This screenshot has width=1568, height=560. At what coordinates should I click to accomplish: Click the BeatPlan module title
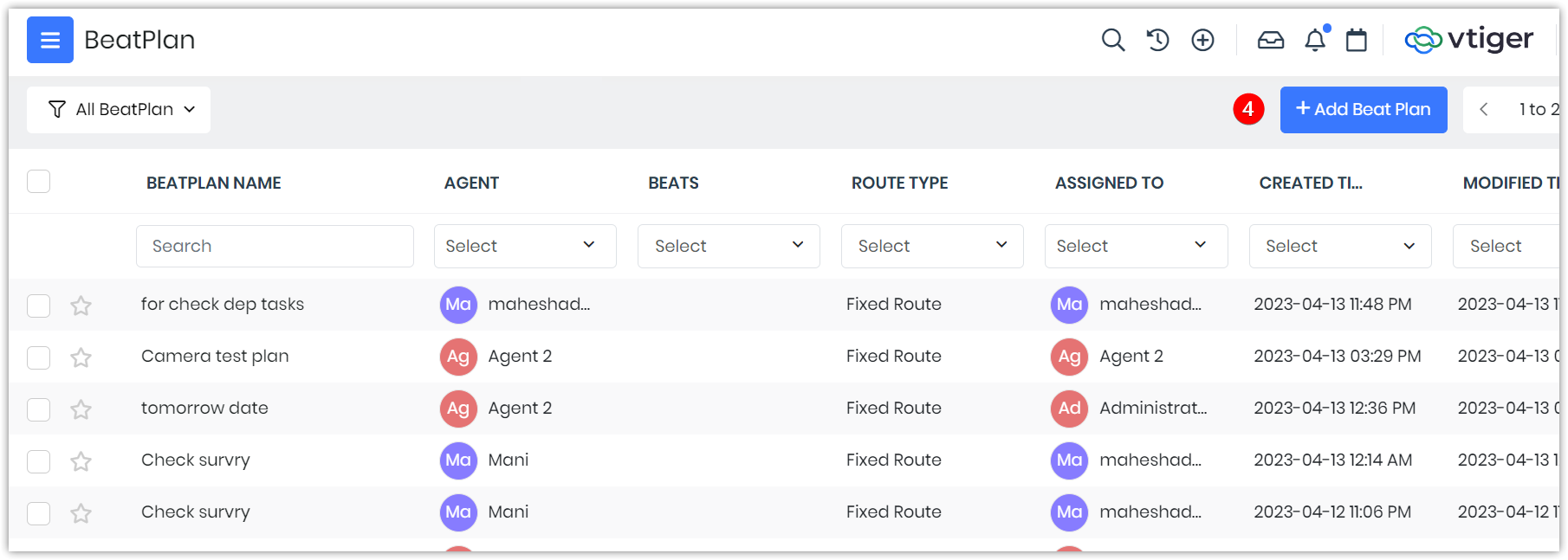pos(139,40)
